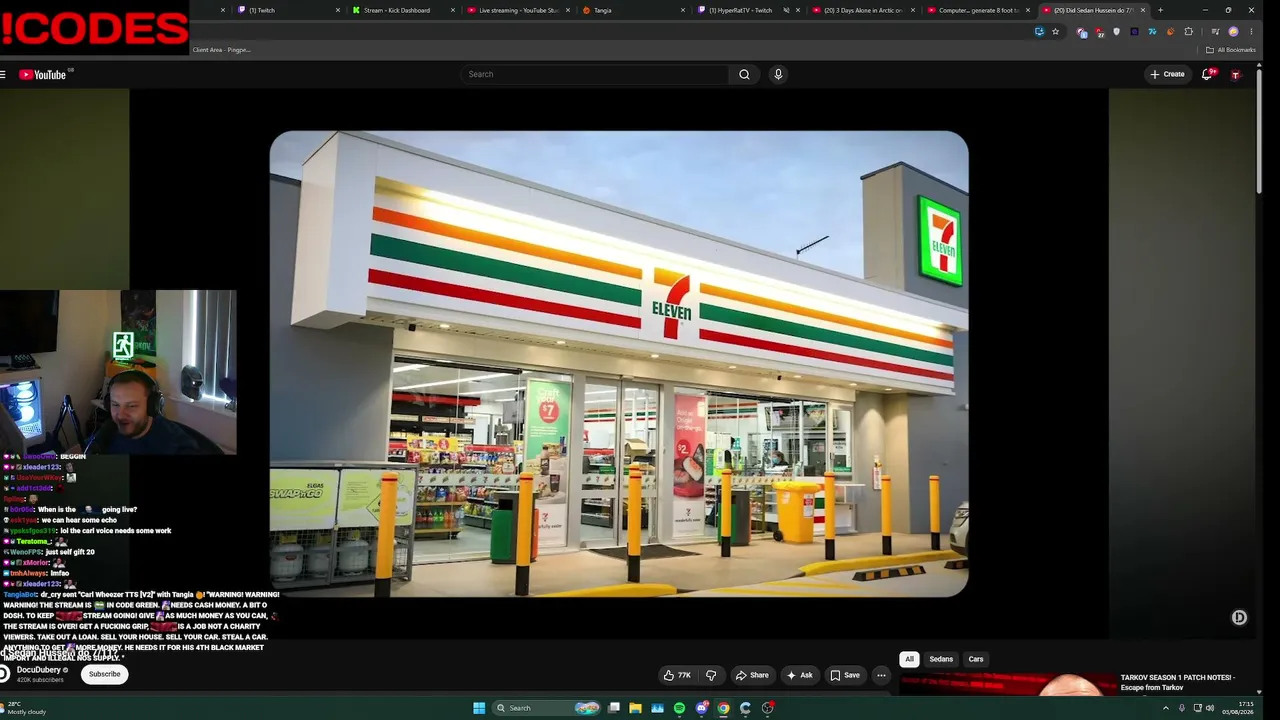Click the YouTube search magnifier button

click(x=744, y=74)
